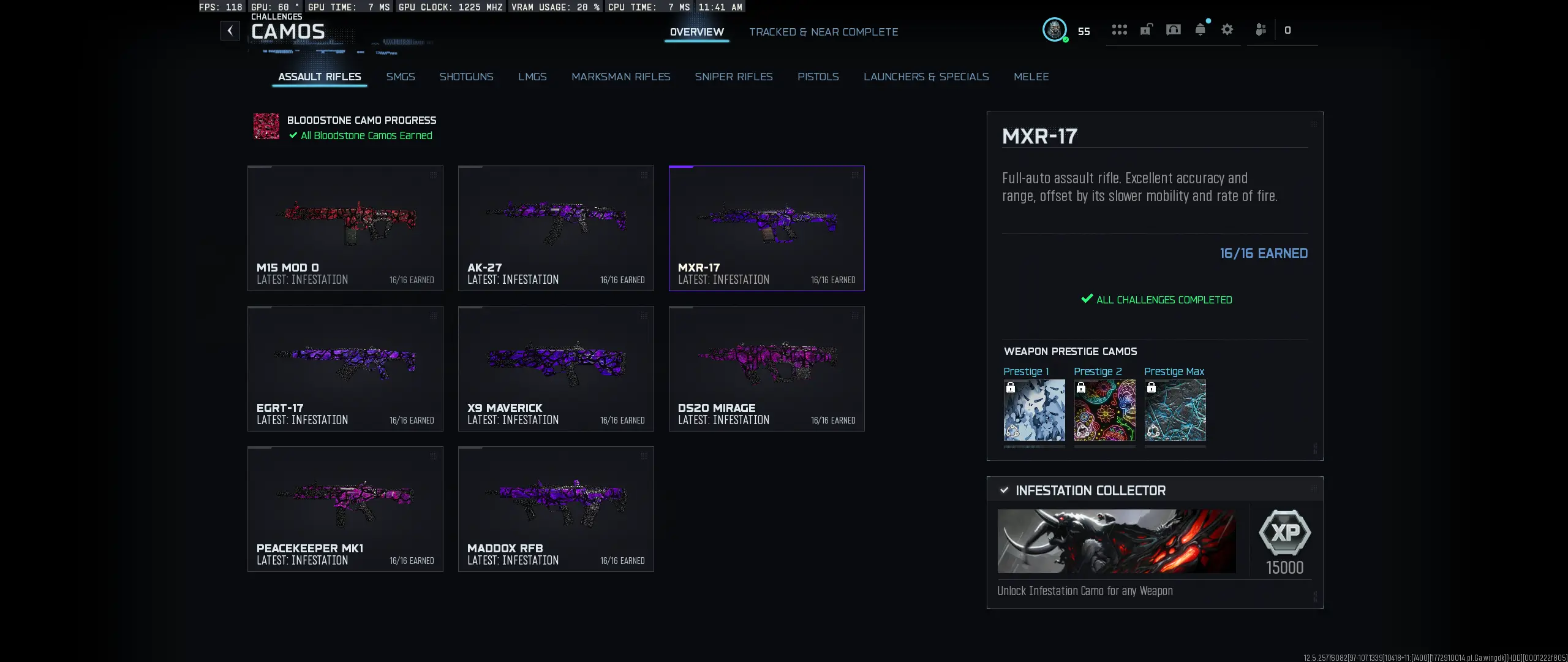Screen dimensions: 1568x662
Task: Click the open padlock privacy icon
Action: click(x=1146, y=29)
